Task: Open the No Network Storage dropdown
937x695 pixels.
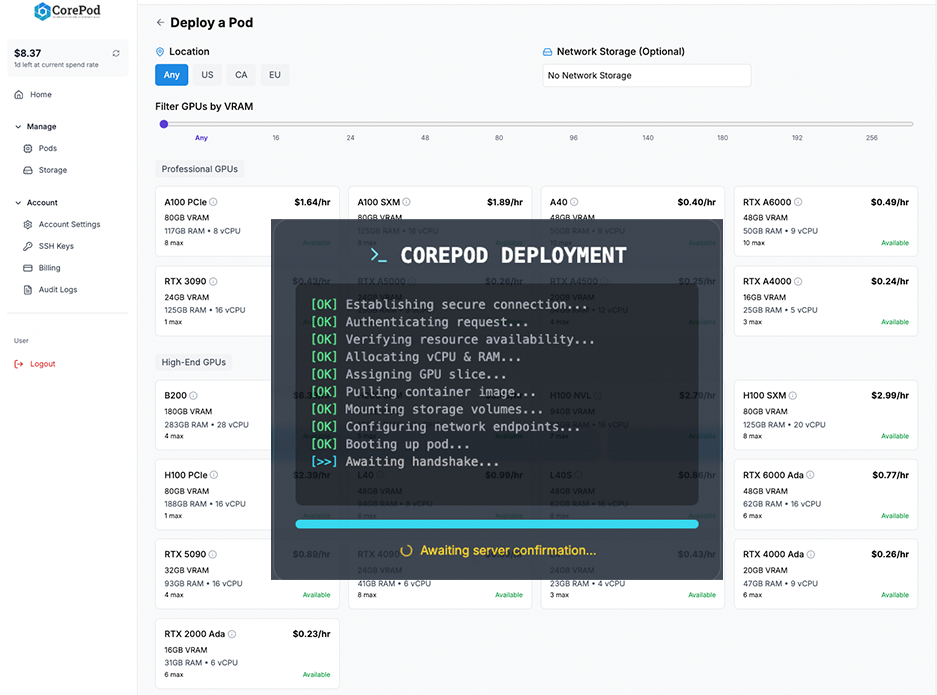Action: (x=644, y=75)
